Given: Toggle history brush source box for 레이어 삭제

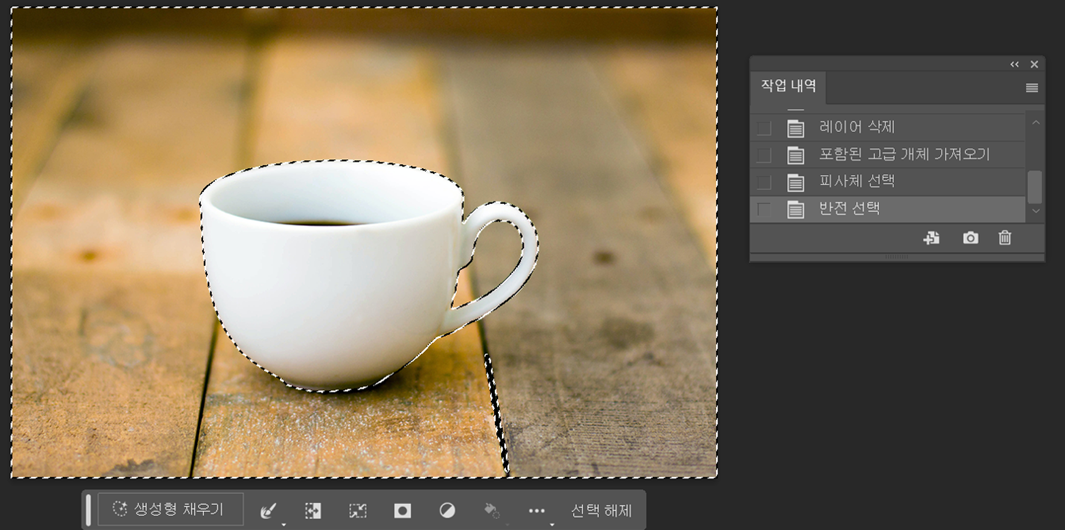Looking at the screenshot, I should point(764,128).
